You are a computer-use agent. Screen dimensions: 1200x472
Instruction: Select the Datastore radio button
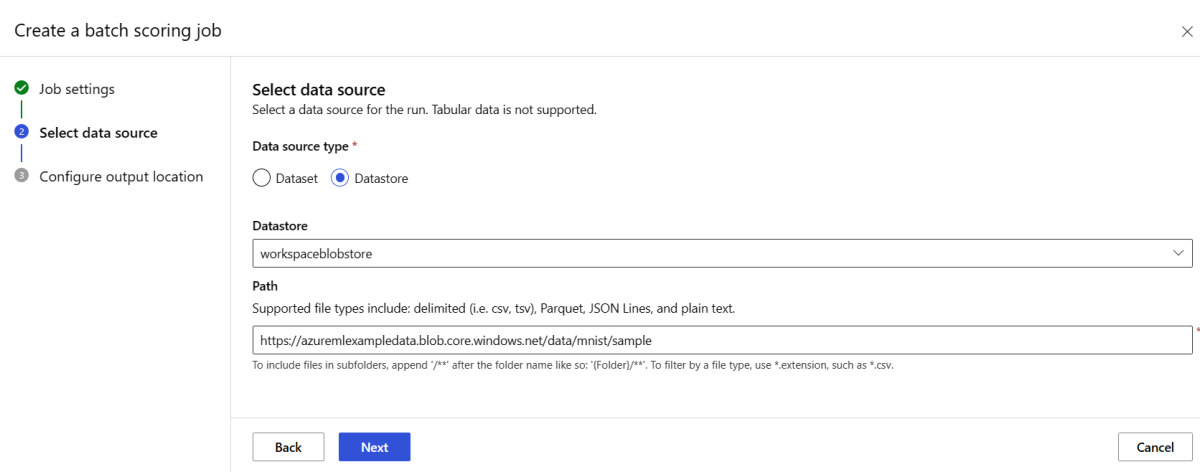(x=340, y=178)
